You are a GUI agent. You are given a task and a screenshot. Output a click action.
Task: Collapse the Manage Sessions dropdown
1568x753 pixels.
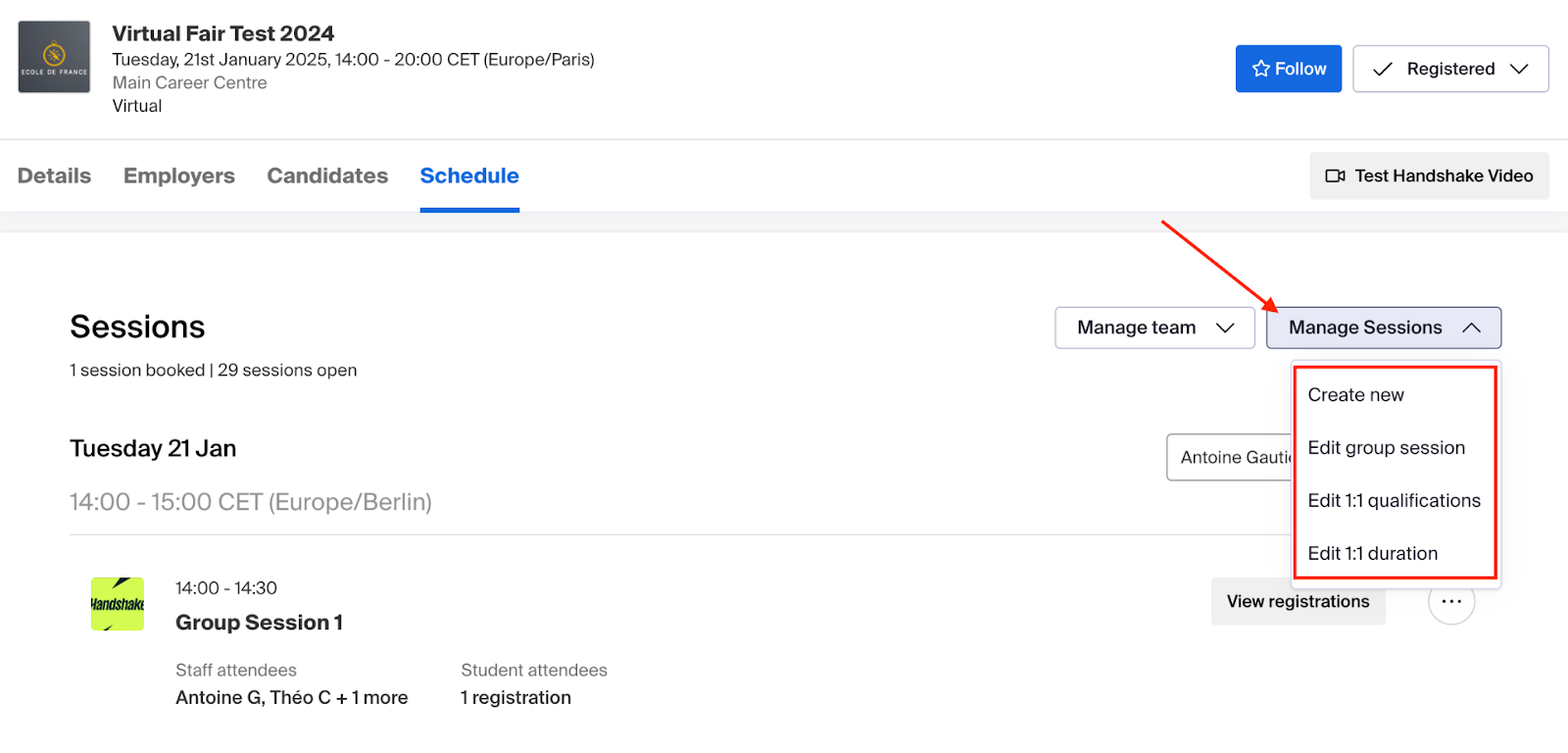(x=1384, y=327)
